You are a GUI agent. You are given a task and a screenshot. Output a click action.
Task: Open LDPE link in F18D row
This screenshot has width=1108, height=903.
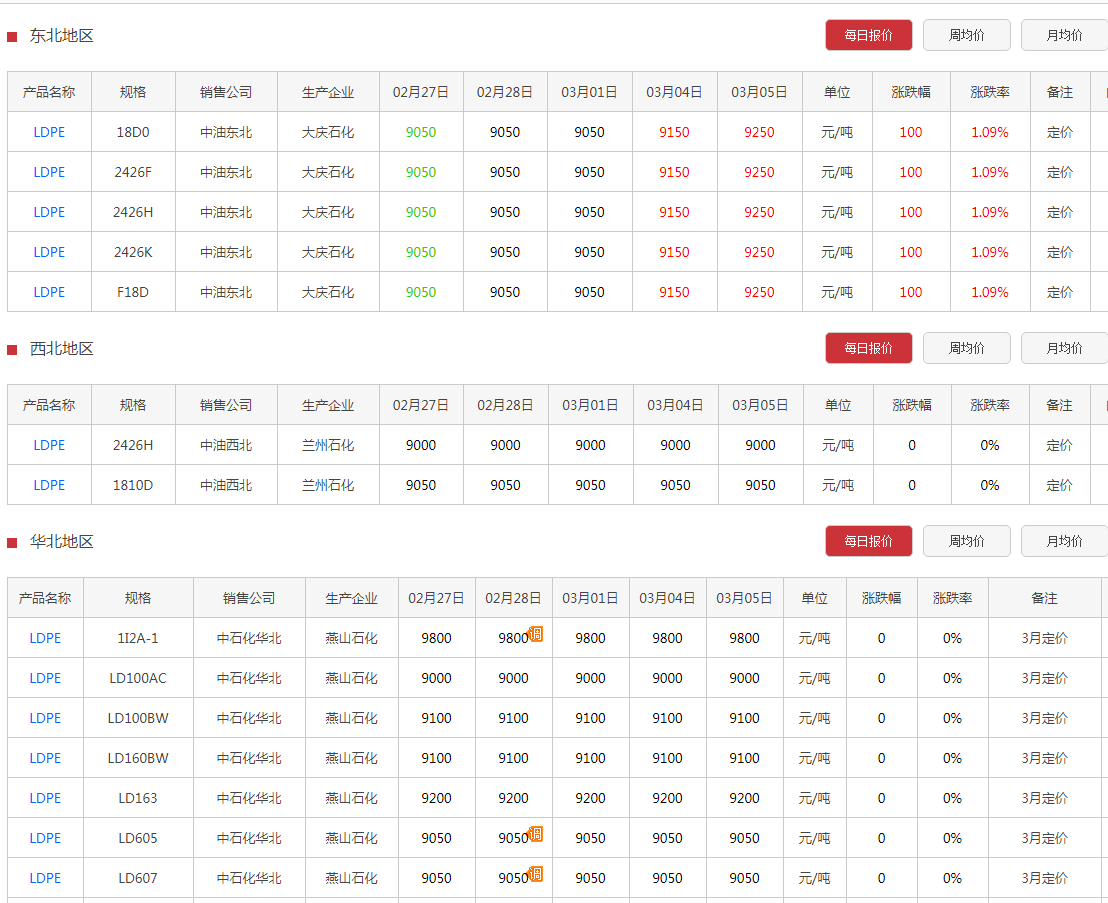[x=49, y=292]
